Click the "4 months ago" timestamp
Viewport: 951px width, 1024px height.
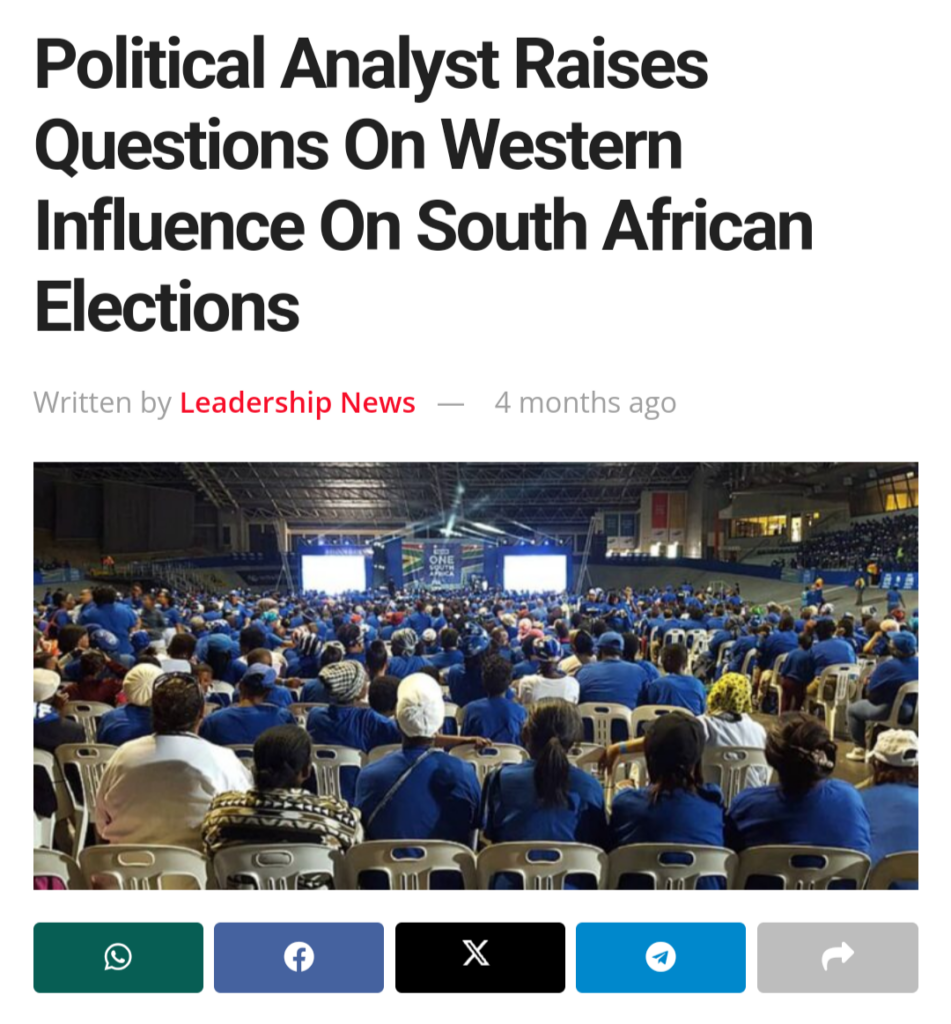[585, 403]
